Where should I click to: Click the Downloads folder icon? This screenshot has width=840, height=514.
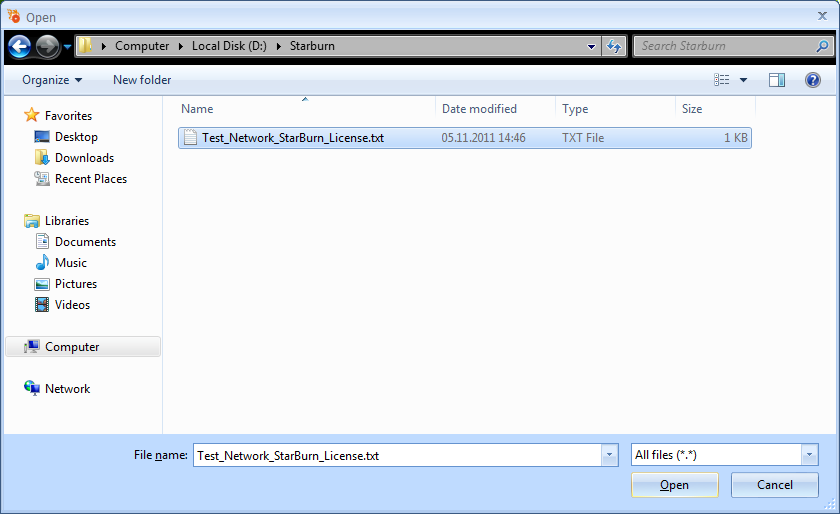click(x=42, y=157)
